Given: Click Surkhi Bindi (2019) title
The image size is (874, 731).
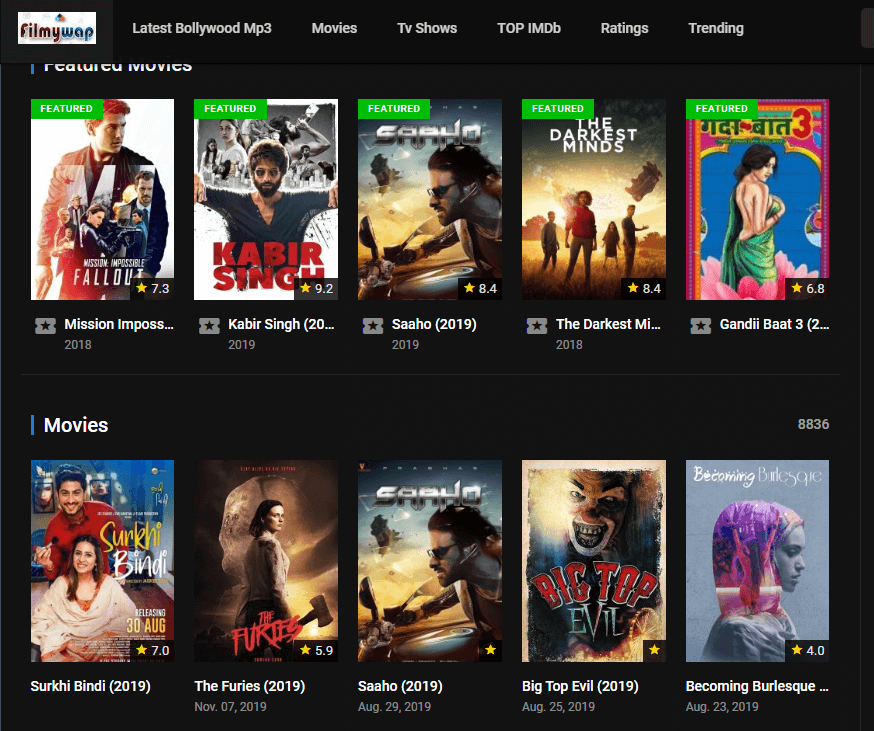Looking at the screenshot, I should (90, 686).
